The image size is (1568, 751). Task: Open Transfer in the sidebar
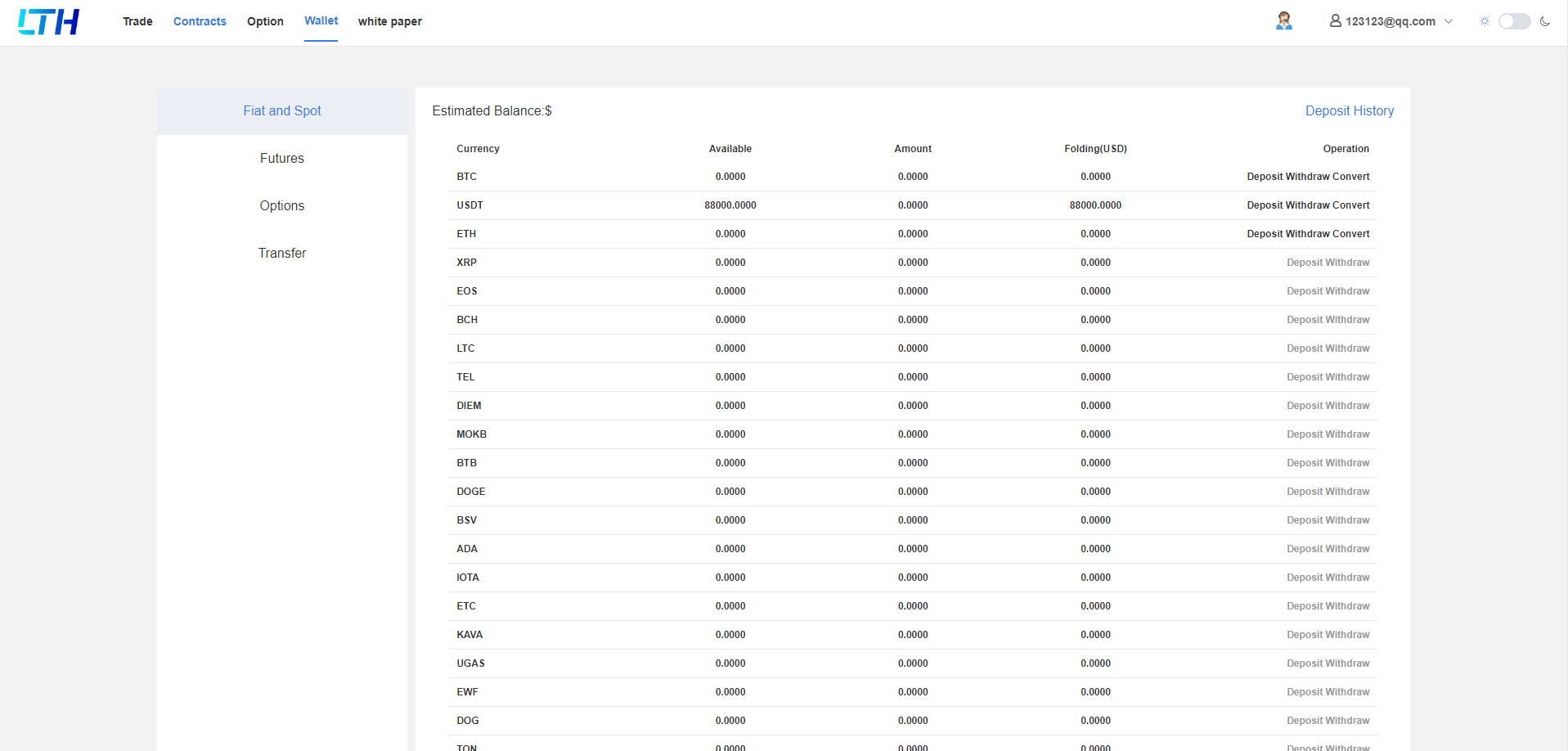tap(281, 253)
